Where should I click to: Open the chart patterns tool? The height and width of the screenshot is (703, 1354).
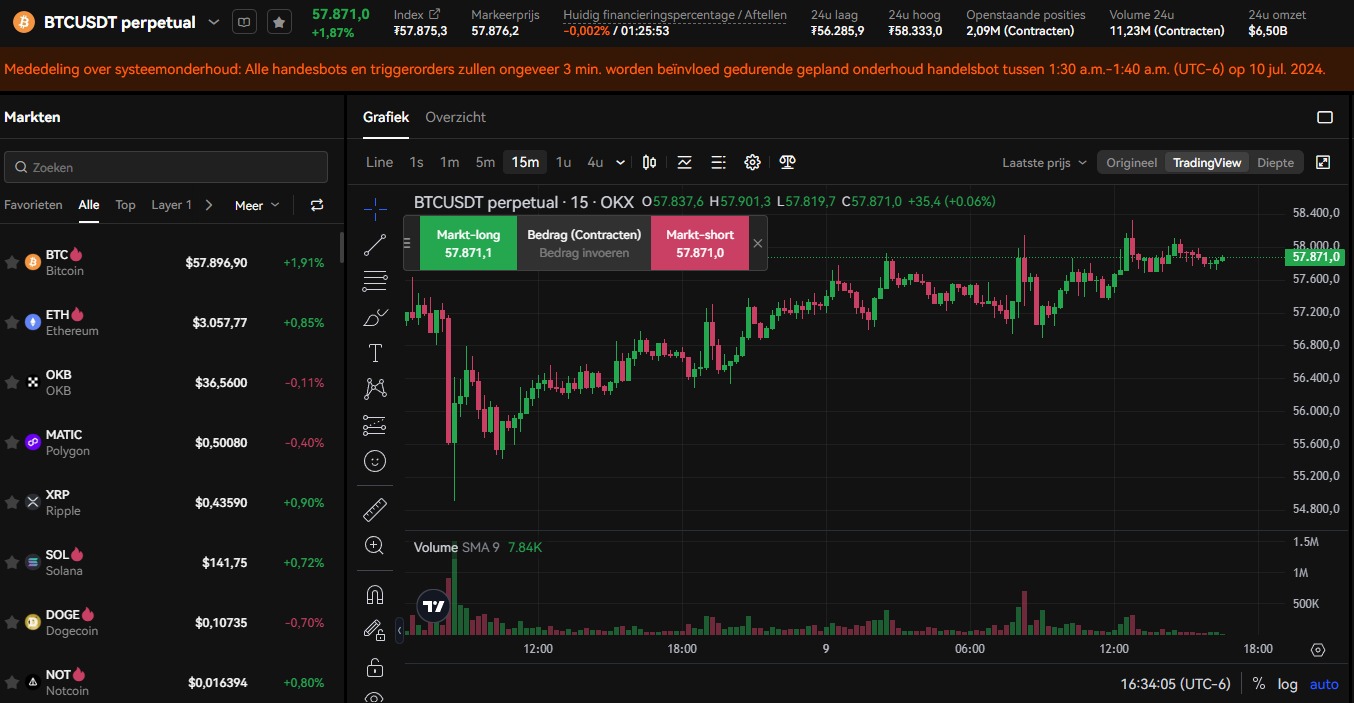[x=375, y=388]
